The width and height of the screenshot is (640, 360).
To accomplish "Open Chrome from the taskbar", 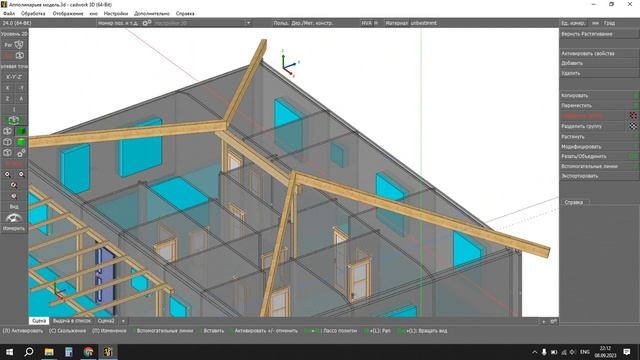I will point(88,351).
